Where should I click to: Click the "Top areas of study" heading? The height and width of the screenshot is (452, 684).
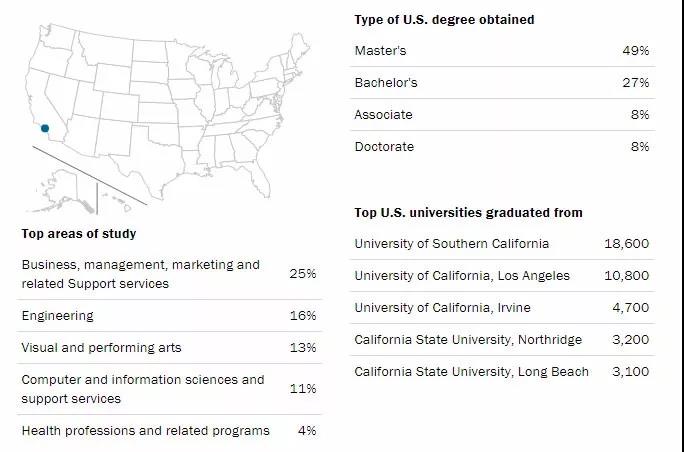coord(79,234)
